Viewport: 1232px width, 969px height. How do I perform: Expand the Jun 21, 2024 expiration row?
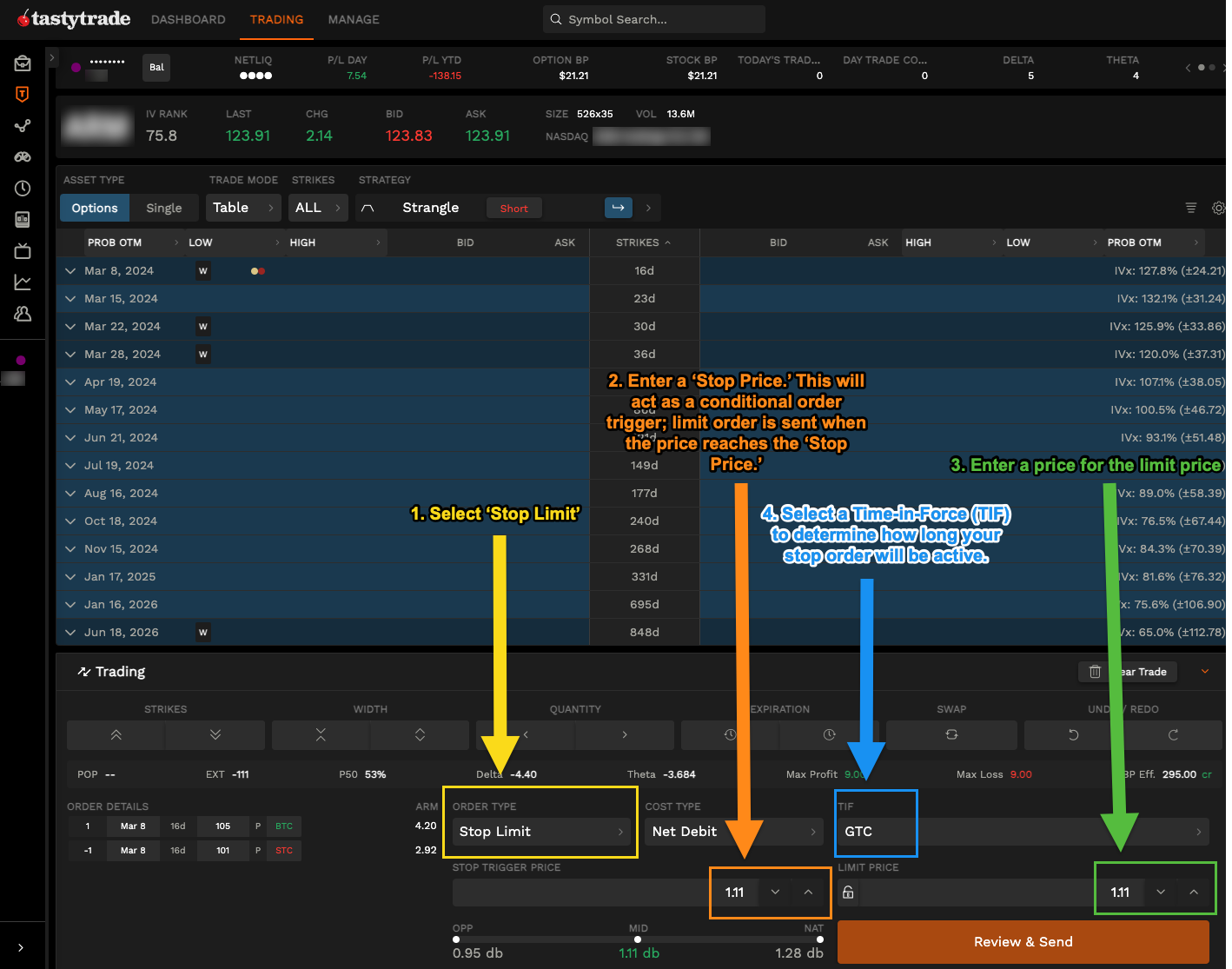[x=70, y=438]
